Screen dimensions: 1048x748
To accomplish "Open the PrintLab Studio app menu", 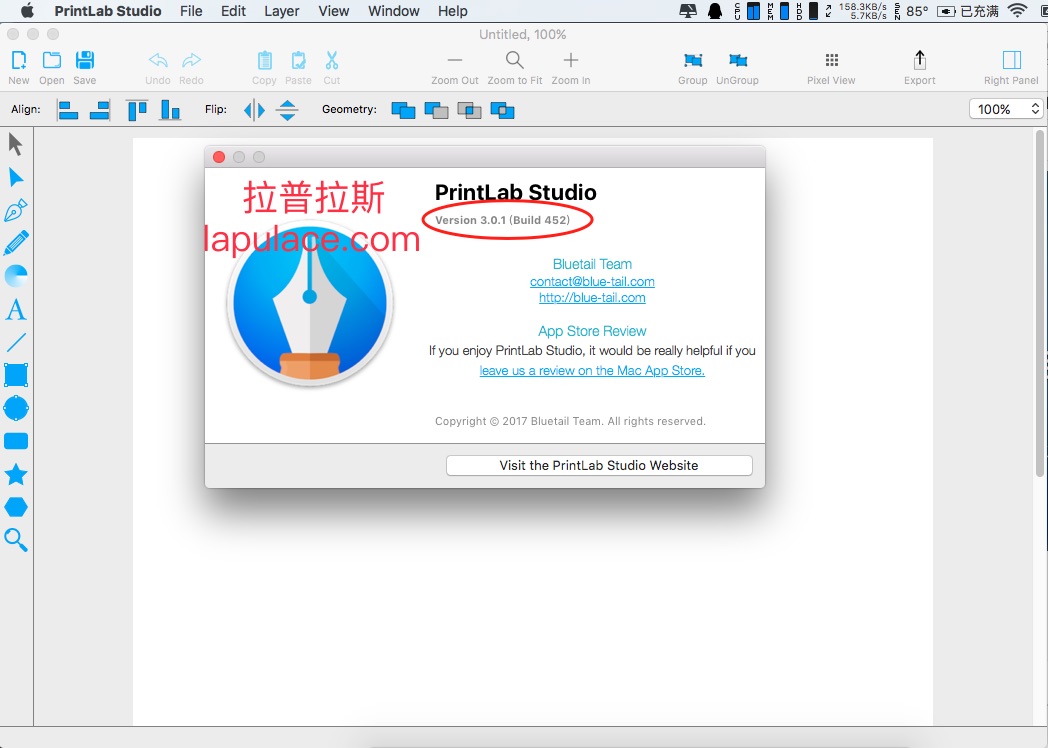I will (x=108, y=11).
